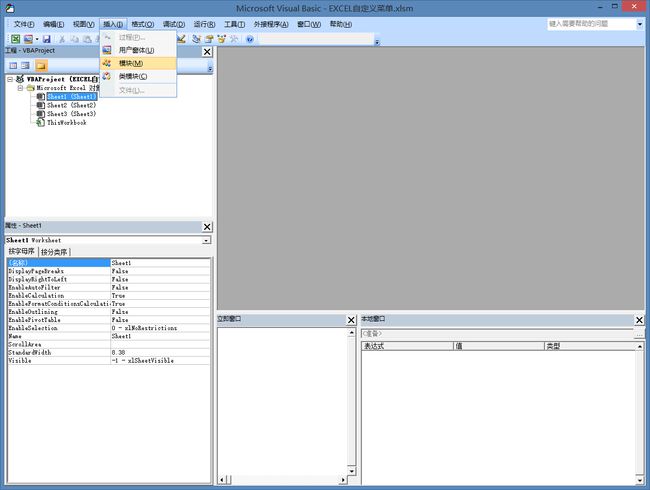Viewport: 650px width, 490px height.
Task: Click the Toolbox toolbar icon
Action: click(234, 39)
